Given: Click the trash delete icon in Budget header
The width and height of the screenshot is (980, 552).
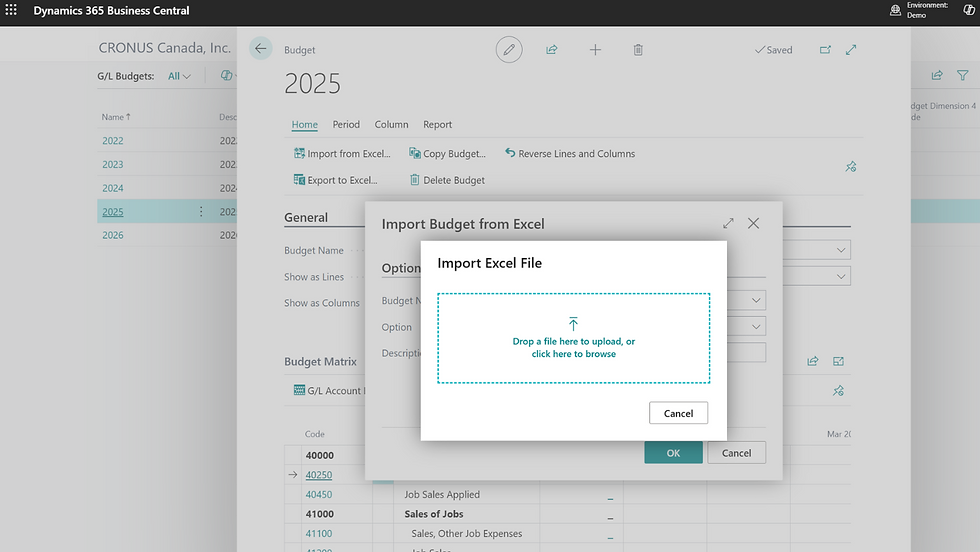Looking at the screenshot, I should (x=638, y=49).
